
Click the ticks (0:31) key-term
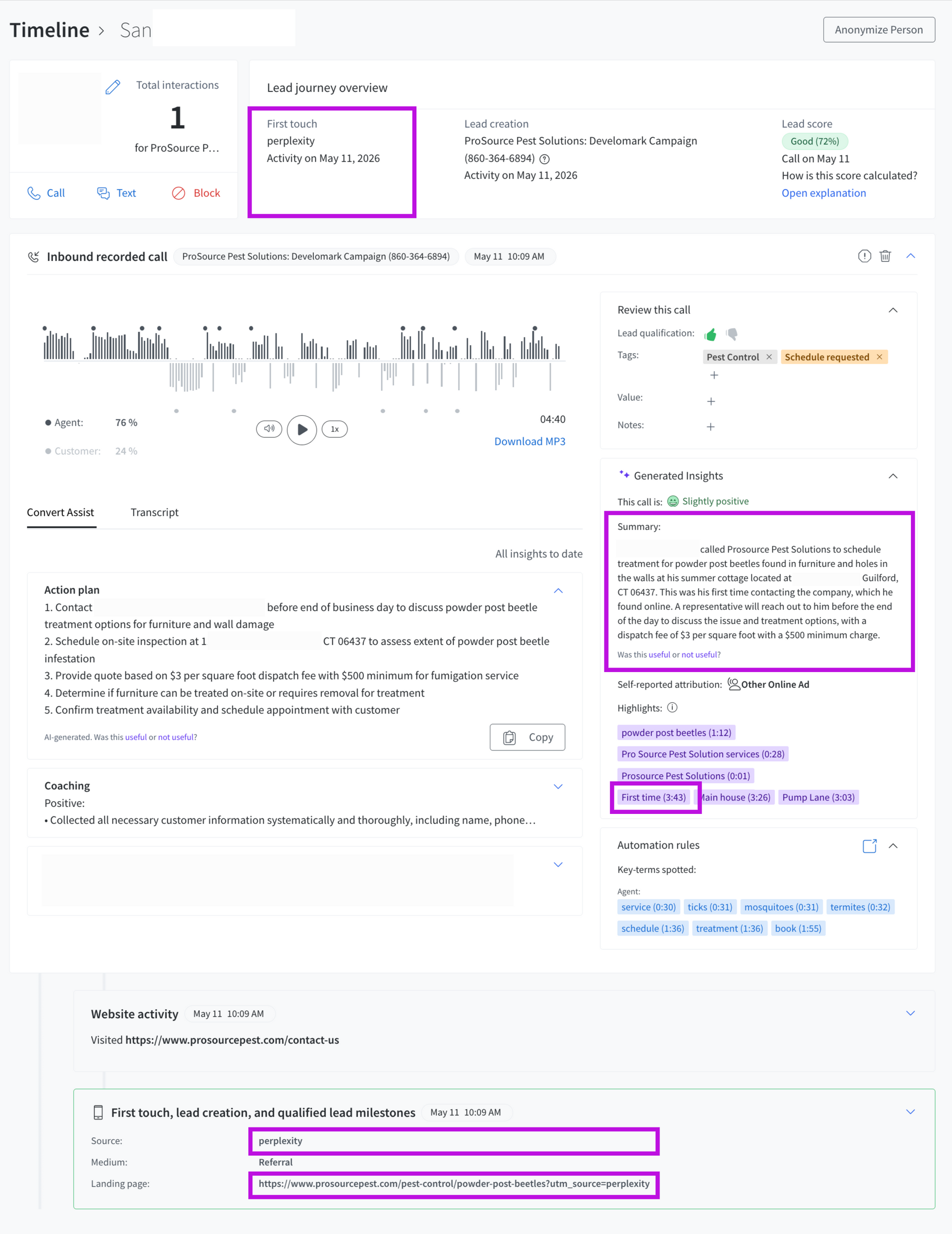pyautogui.click(x=710, y=907)
